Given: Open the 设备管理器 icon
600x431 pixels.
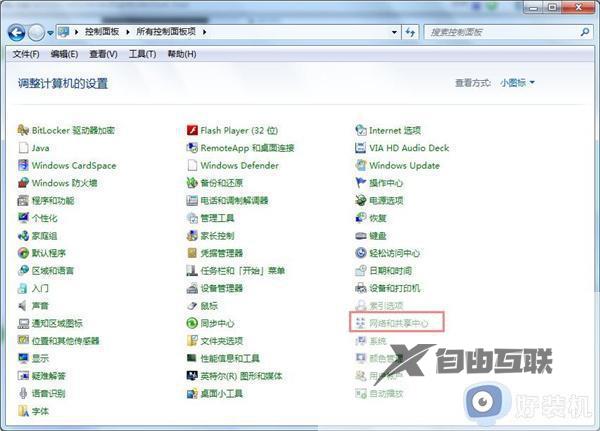Looking at the screenshot, I should [x=192, y=288].
